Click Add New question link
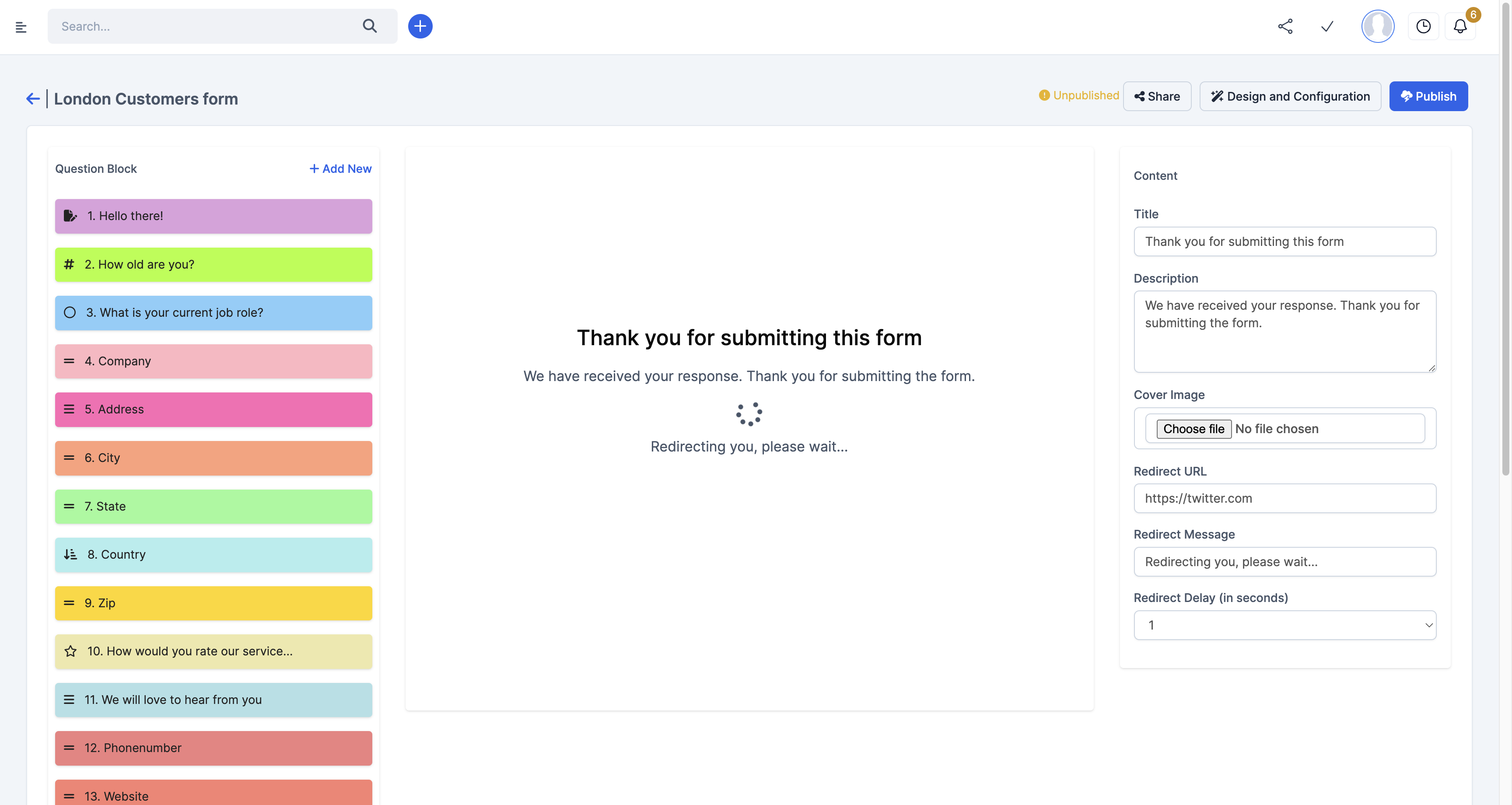Viewport: 1512px width, 805px height. click(340, 169)
